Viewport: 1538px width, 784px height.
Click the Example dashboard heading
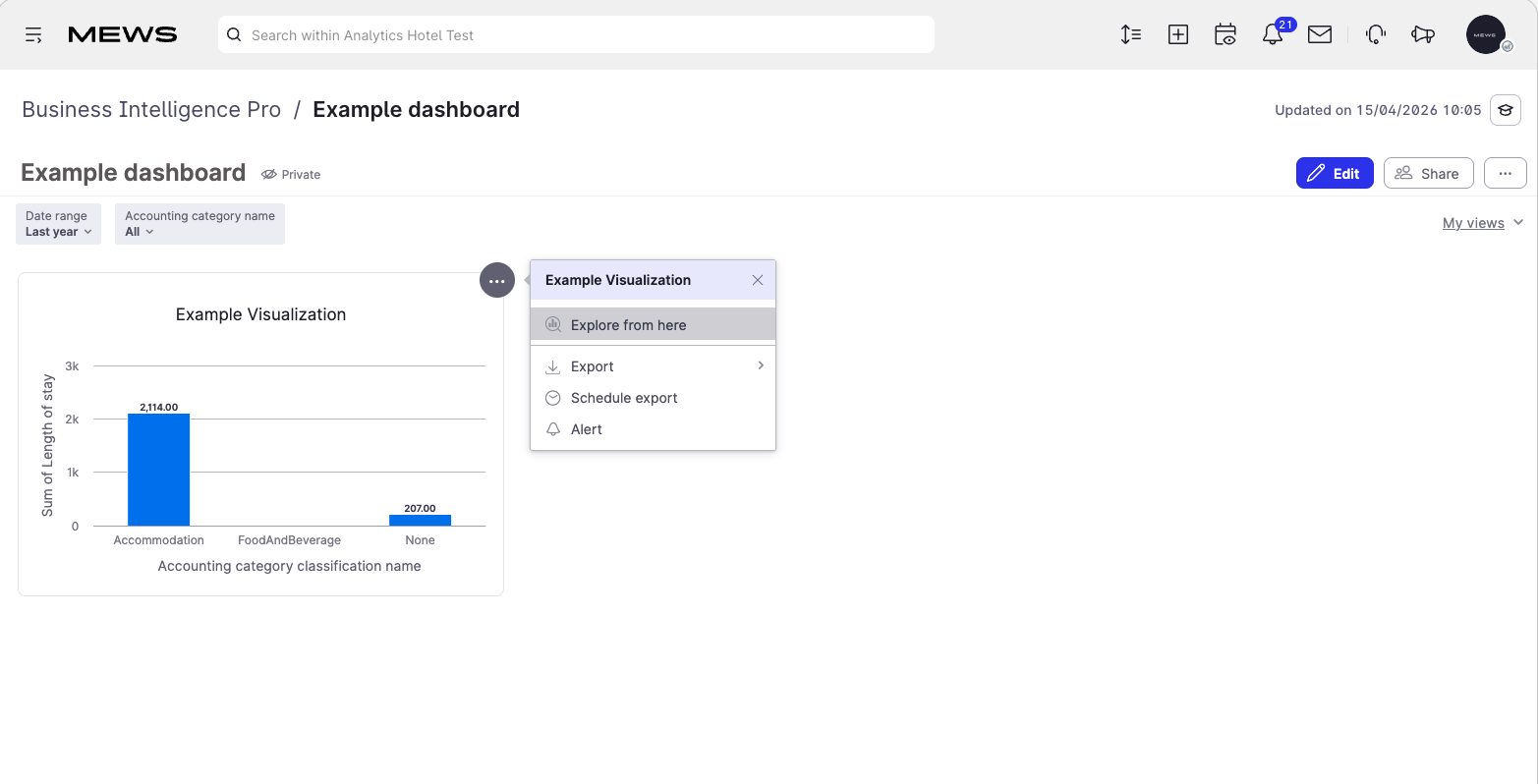[x=133, y=173]
